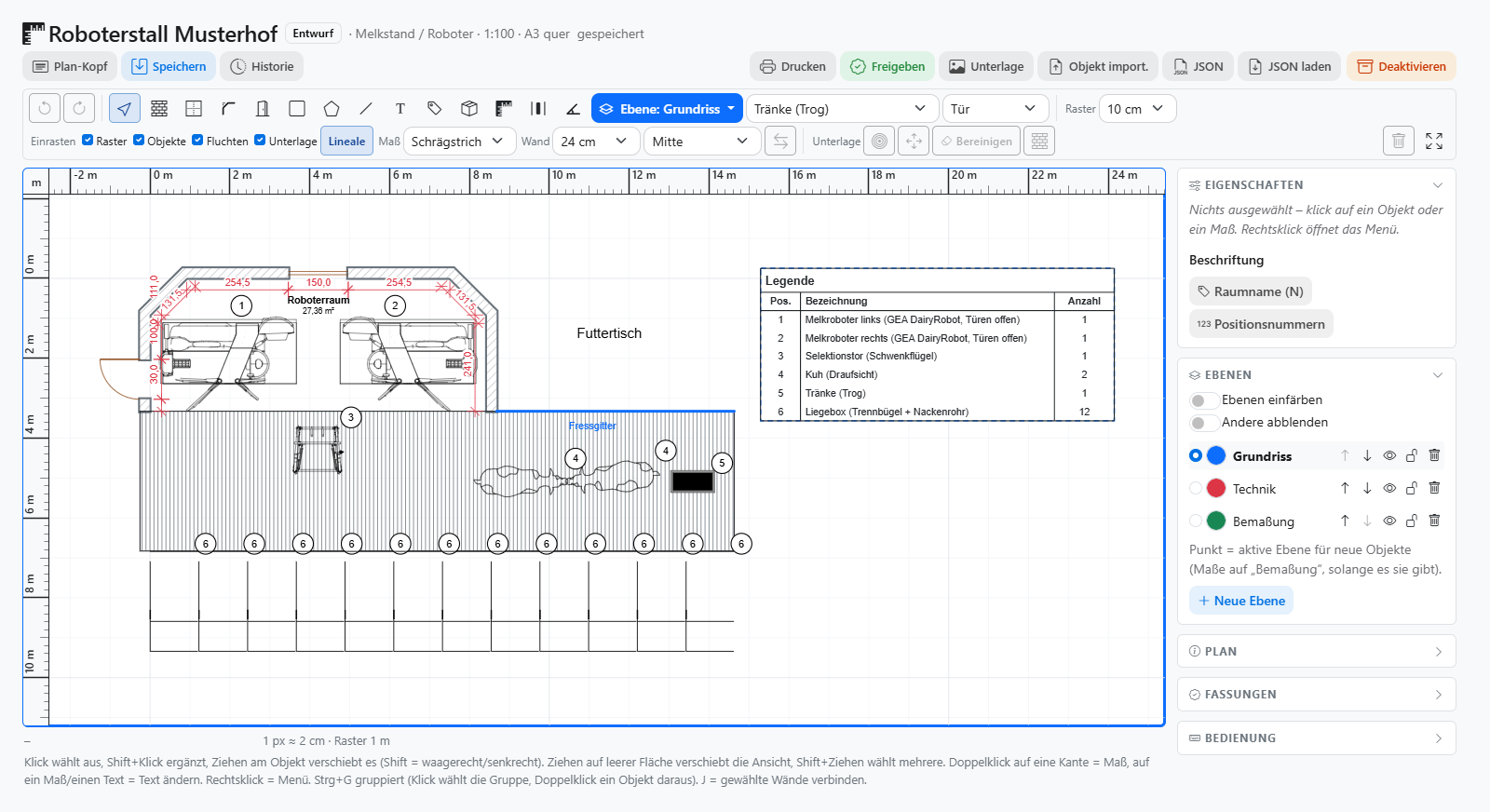Open the Ebene: Grundriss dropdown
The width and height of the screenshot is (1490, 812).
coord(667,109)
